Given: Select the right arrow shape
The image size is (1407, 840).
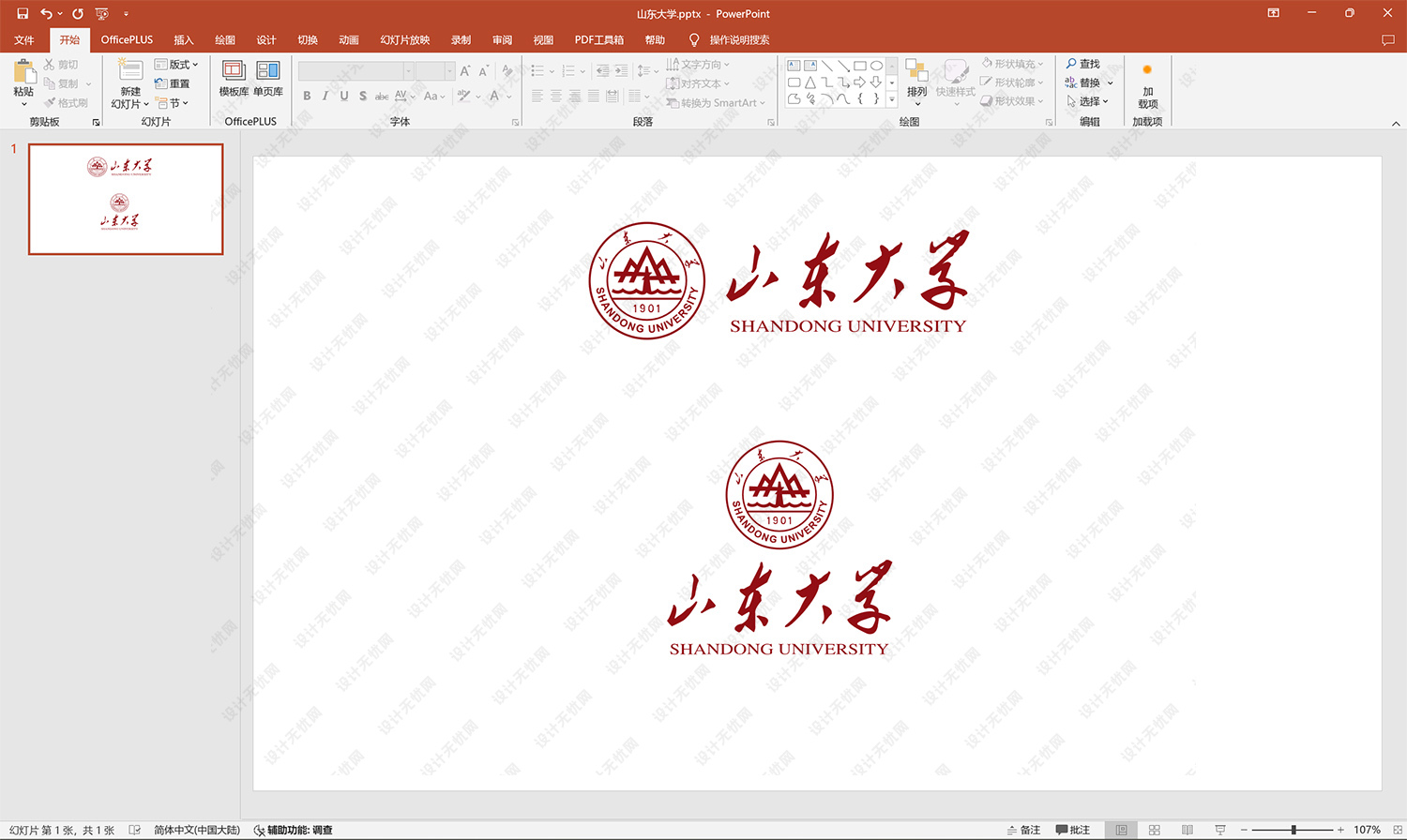Looking at the screenshot, I should [x=859, y=82].
